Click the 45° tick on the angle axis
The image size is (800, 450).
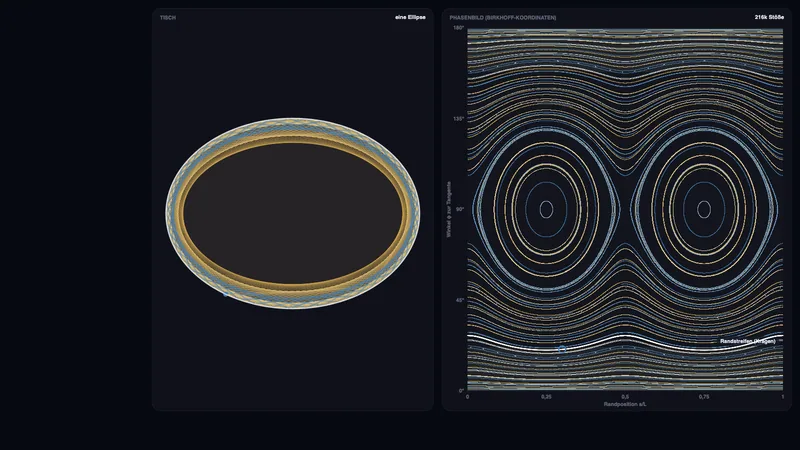pos(460,300)
